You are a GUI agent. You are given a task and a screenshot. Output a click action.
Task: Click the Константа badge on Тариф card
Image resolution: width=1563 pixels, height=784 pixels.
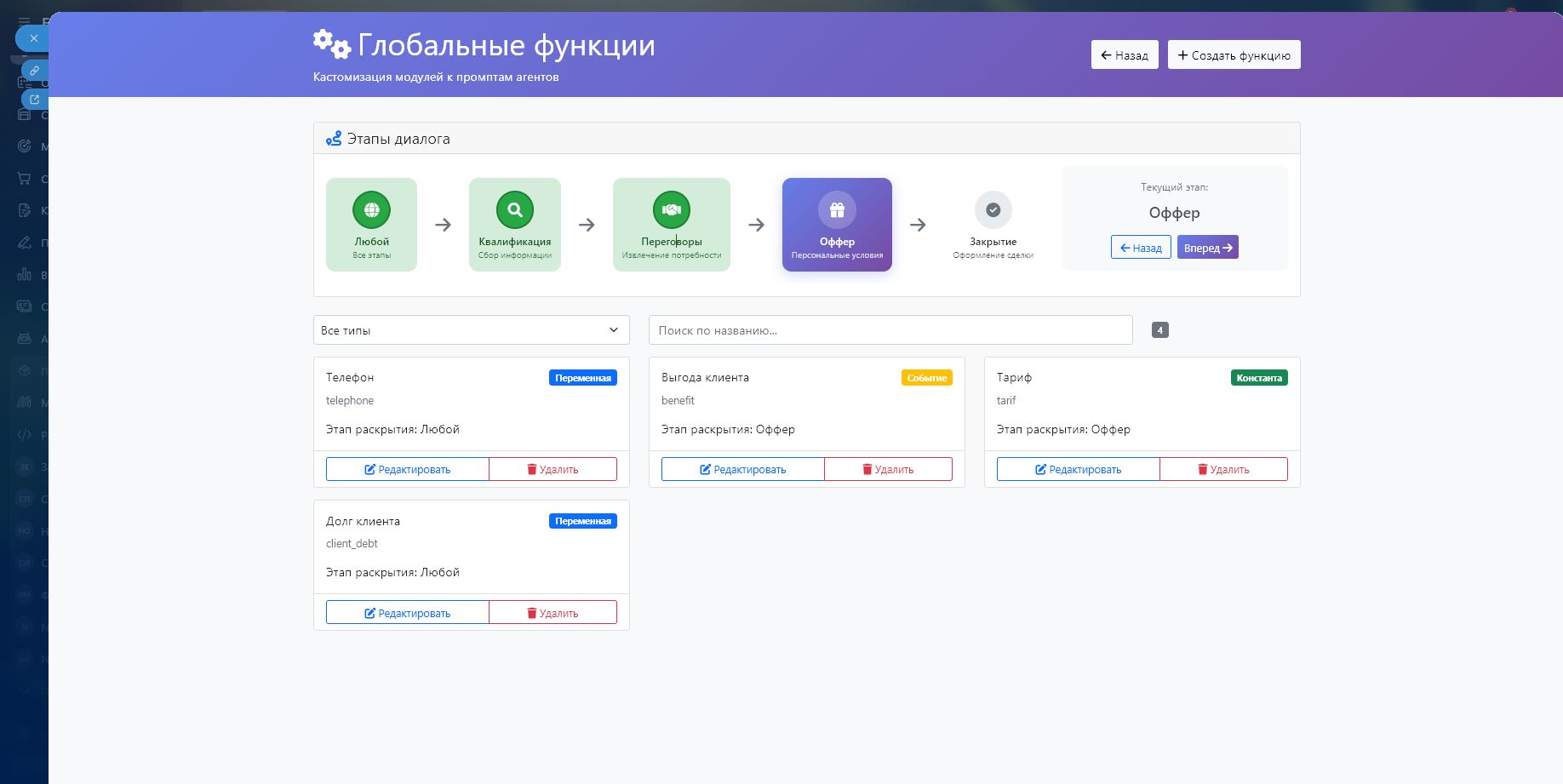pyautogui.click(x=1258, y=378)
